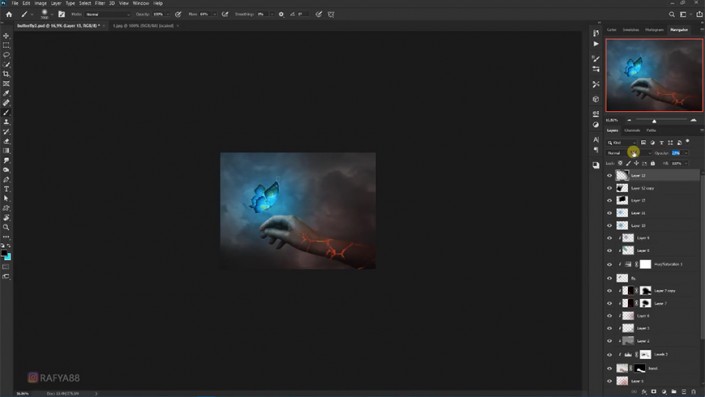Create a new layer

click(x=684, y=392)
